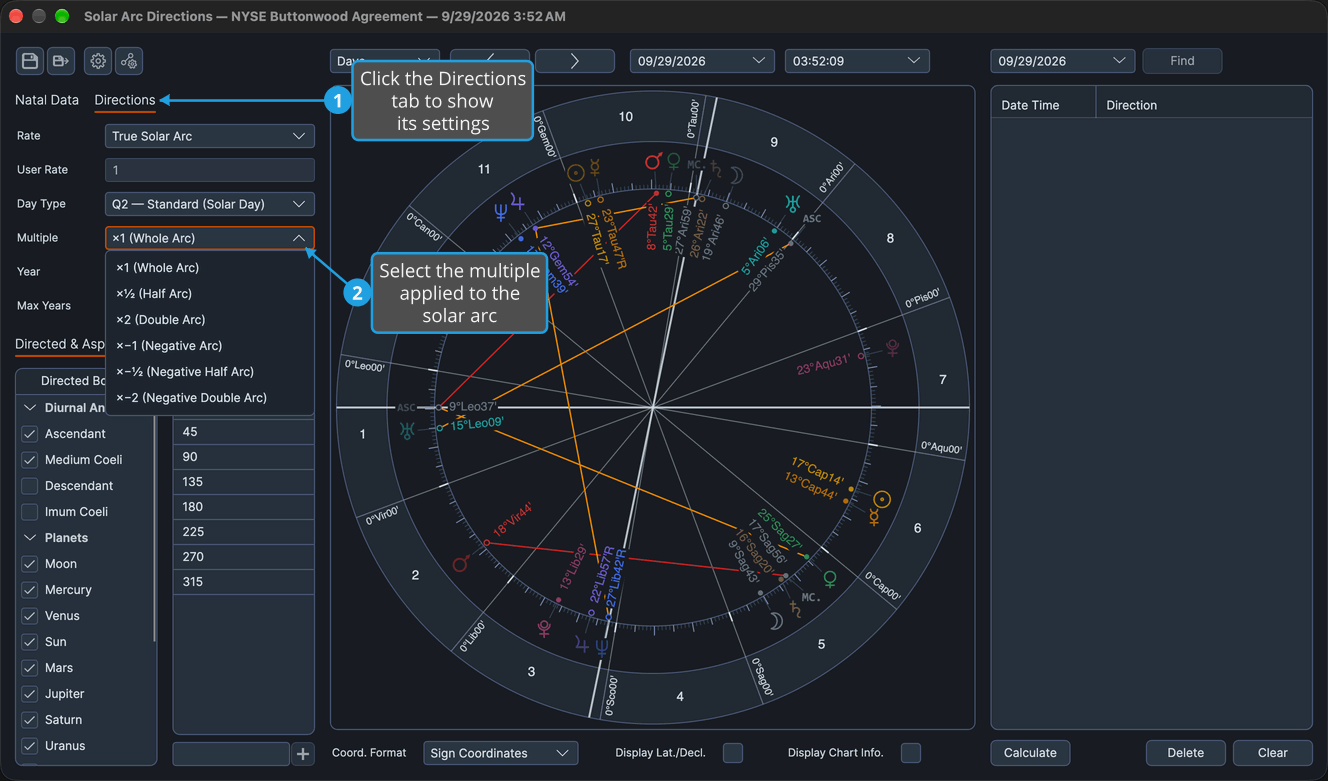This screenshot has width=1328, height=781.
Task: Open the date dropdown beside the time field
Action: [702, 61]
